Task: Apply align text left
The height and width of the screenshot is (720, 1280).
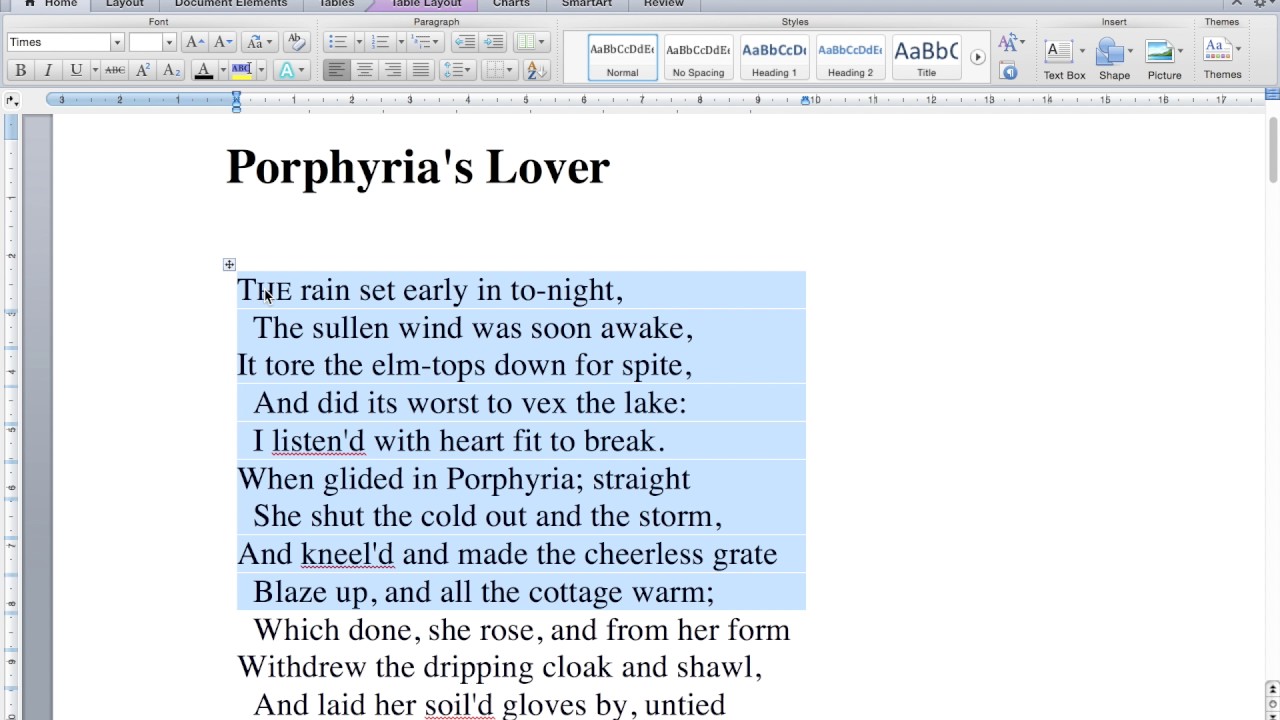Action: coord(336,70)
